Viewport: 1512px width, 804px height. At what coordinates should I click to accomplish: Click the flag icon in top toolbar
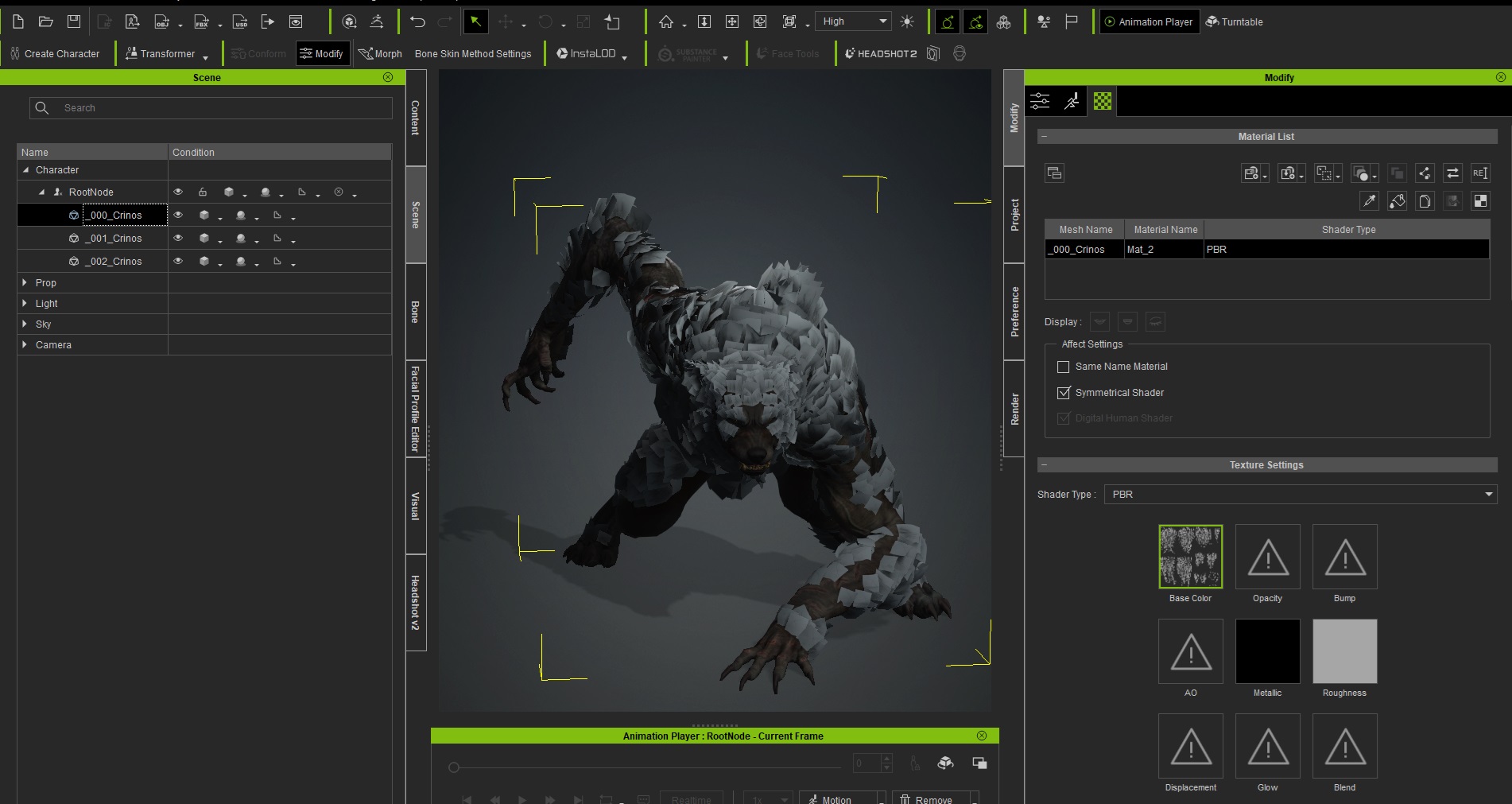[1072, 21]
